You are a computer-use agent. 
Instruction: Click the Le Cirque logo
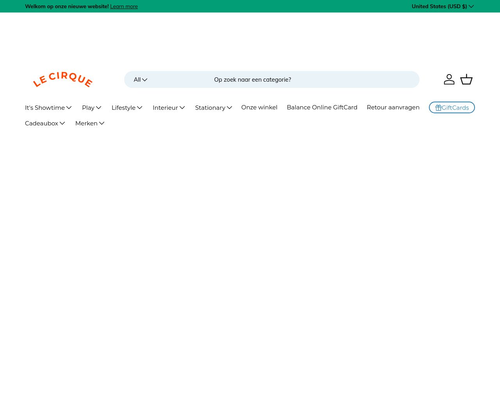tap(63, 80)
